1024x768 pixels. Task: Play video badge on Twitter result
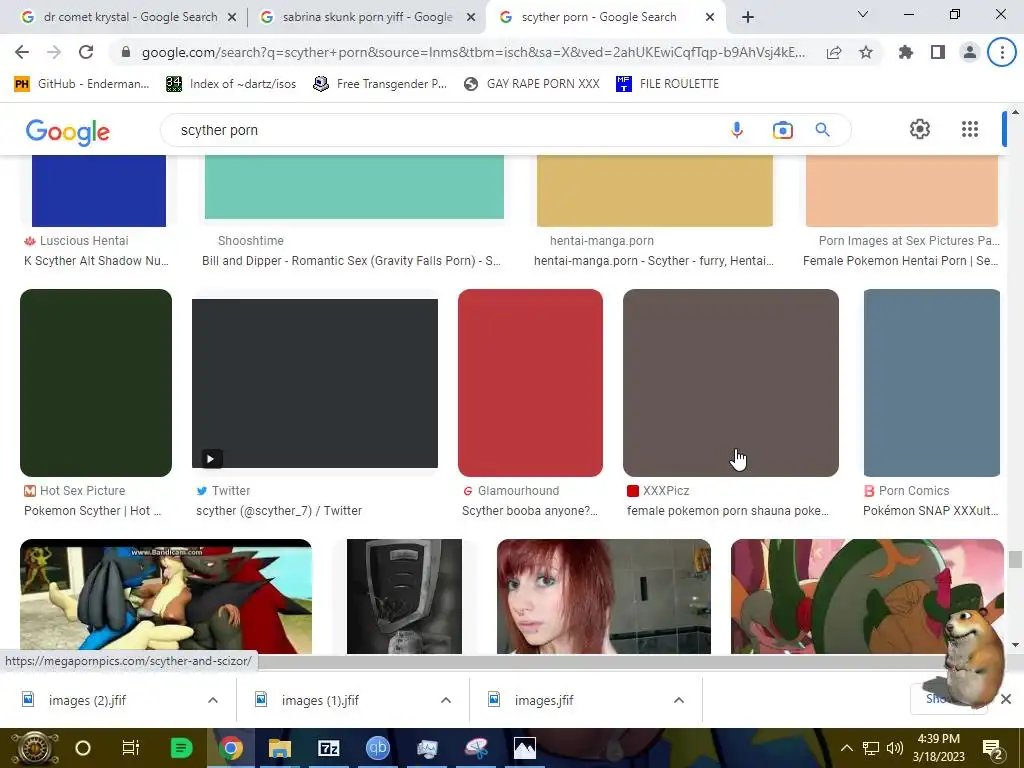pyautogui.click(x=210, y=458)
